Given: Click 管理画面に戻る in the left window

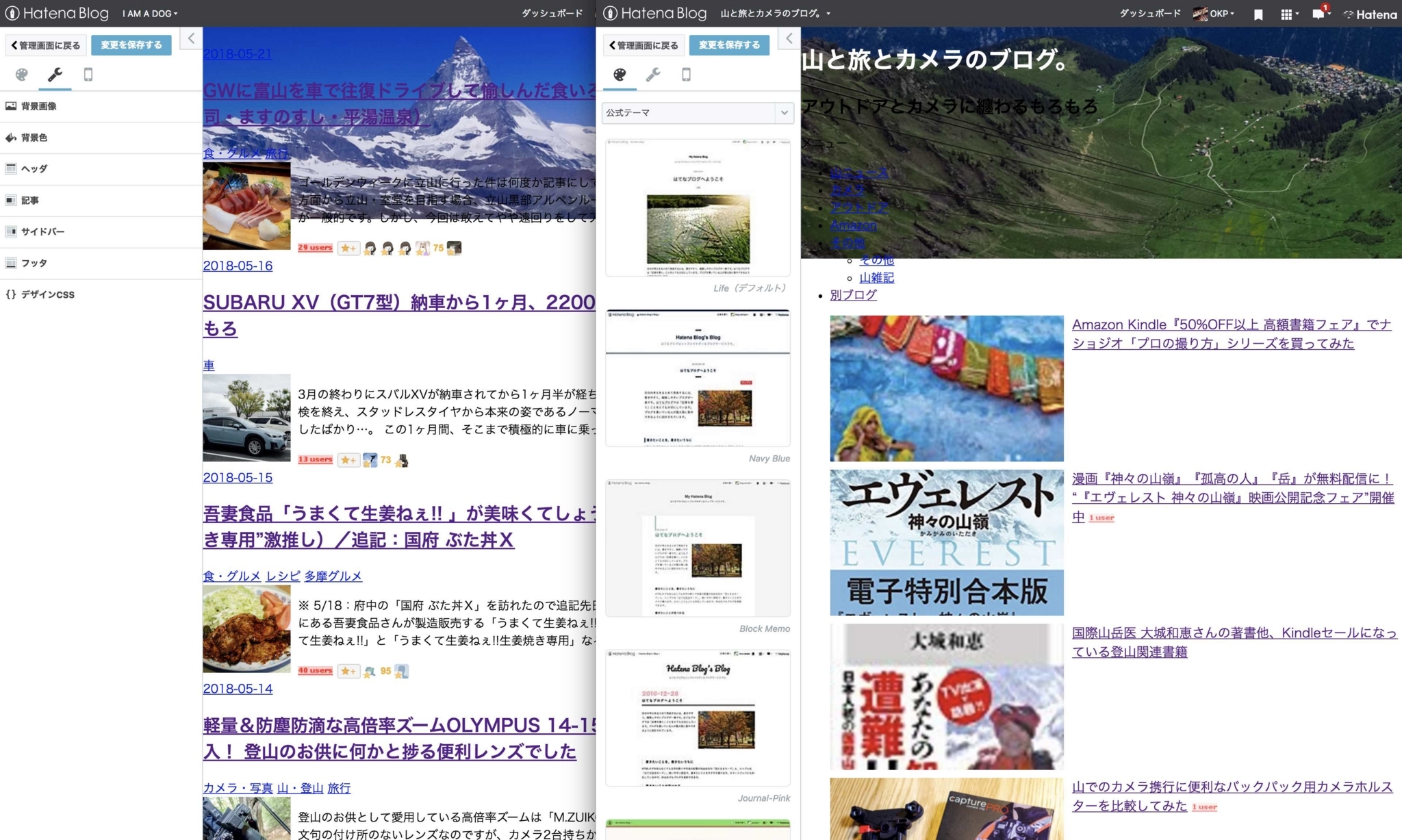Looking at the screenshot, I should [46, 45].
